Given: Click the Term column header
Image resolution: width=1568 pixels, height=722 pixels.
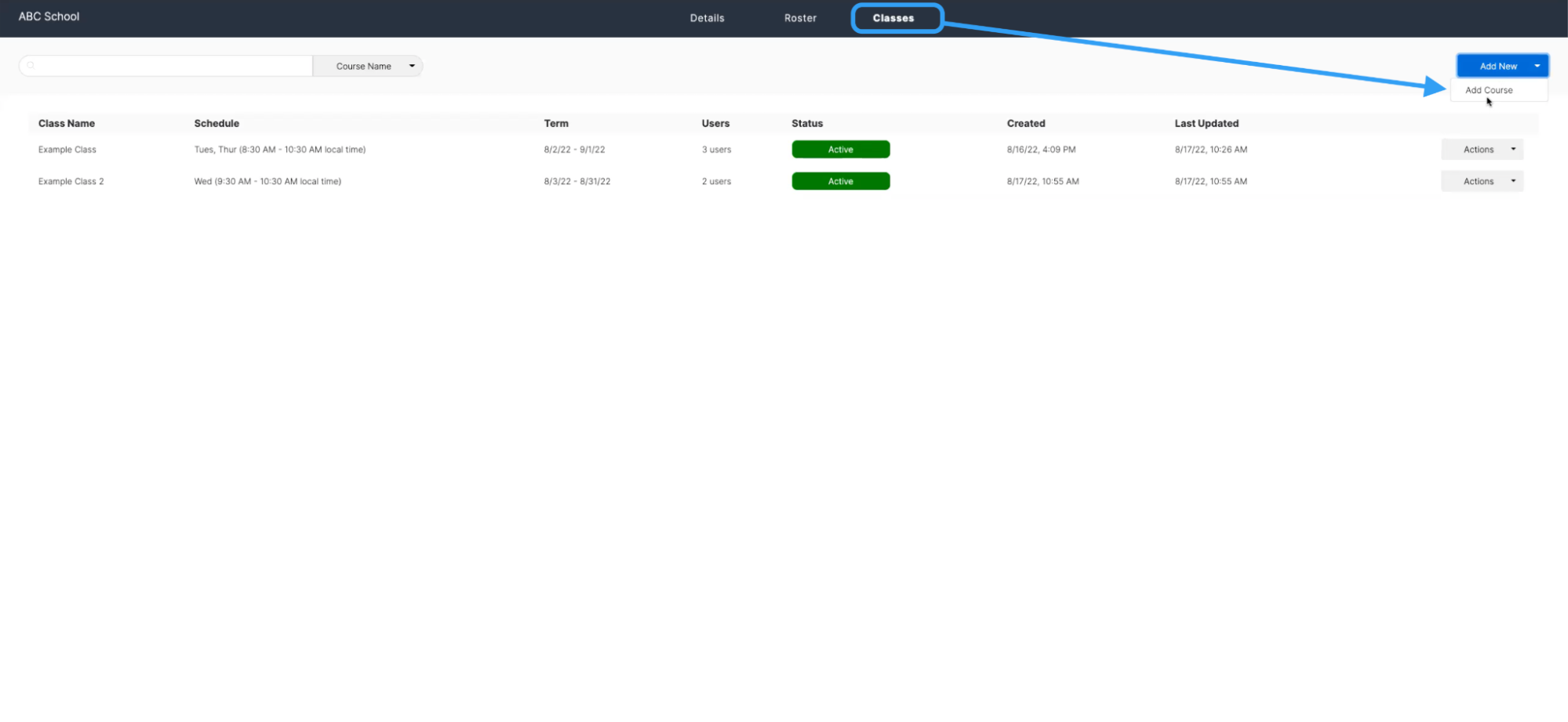Looking at the screenshot, I should pyautogui.click(x=556, y=123).
